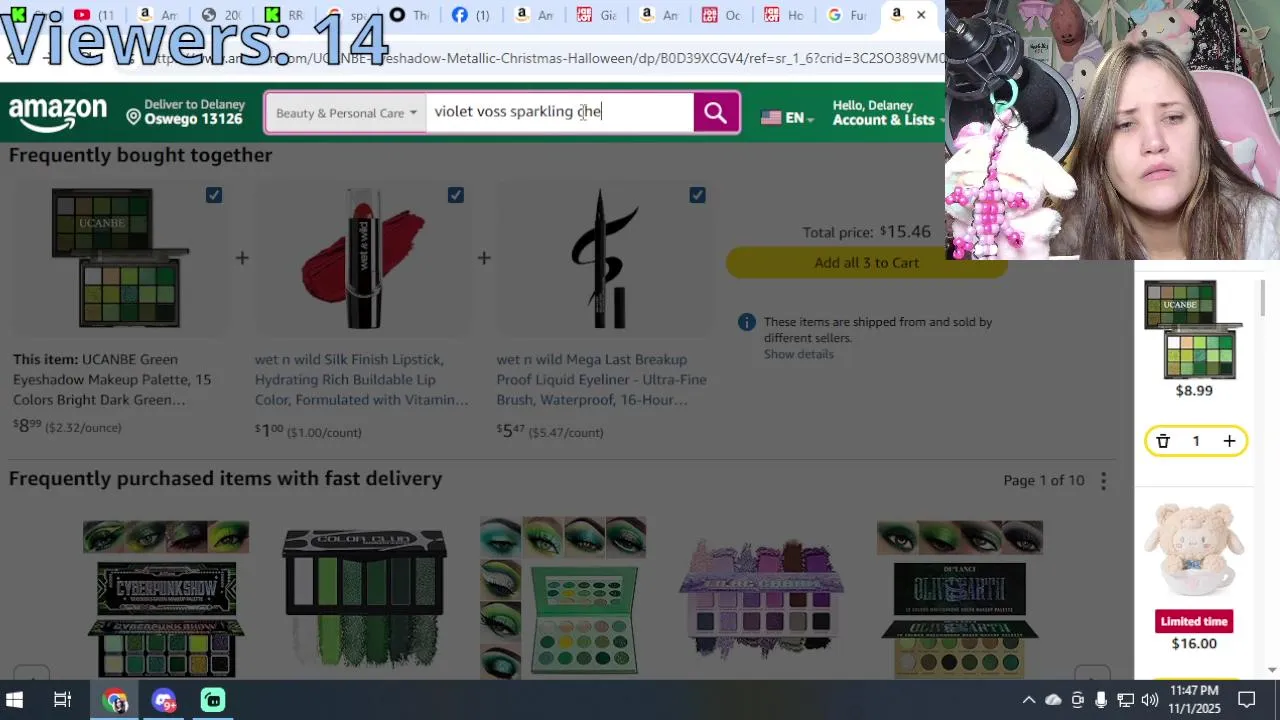The height and width of the screenshot is (720, 1280).
Task: Switch to the '20(' globe tab
Action: pos(220,15)
